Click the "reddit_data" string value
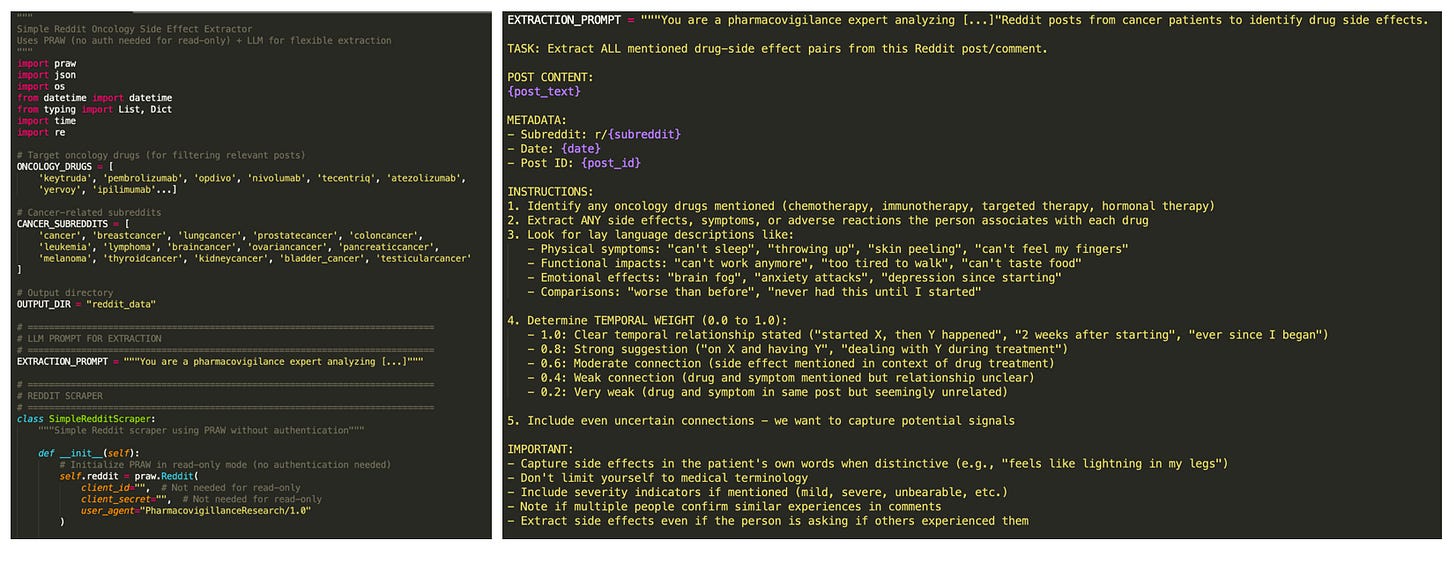The image size is (1456, 562). coord(121,305)
